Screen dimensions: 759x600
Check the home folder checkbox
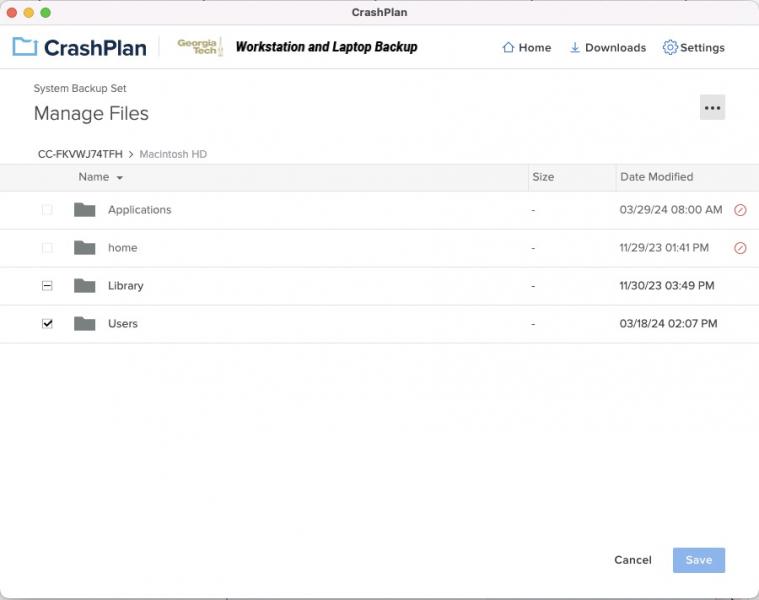click(x=47, y=248)
